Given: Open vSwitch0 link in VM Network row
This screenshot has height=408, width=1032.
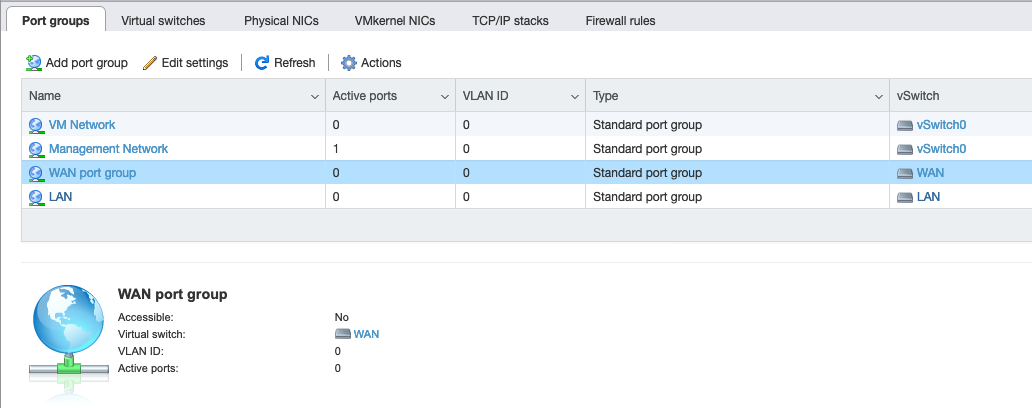Looking at the screenshot, I should (x=941, y=125).
